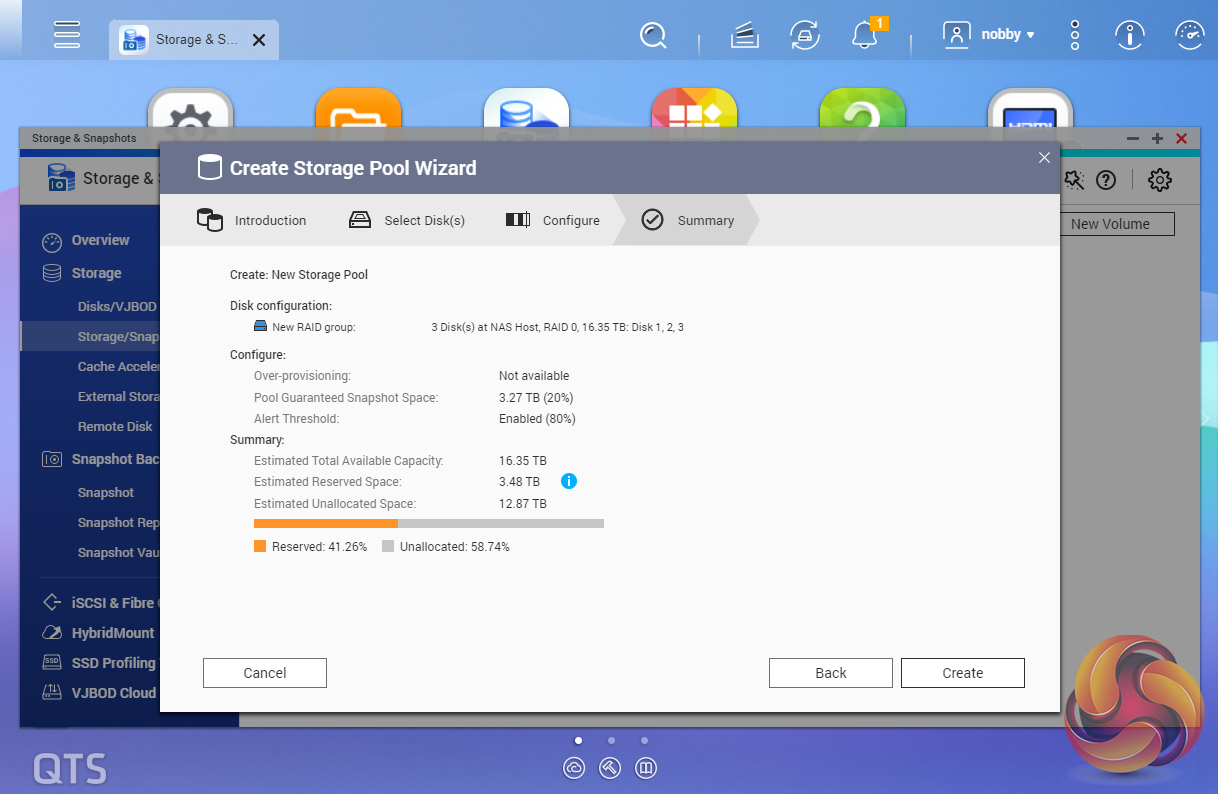Click the search magnifier icon in top bar
Image resolution: width=1218 pixels, height=794 pixels.
coord(653,36)
